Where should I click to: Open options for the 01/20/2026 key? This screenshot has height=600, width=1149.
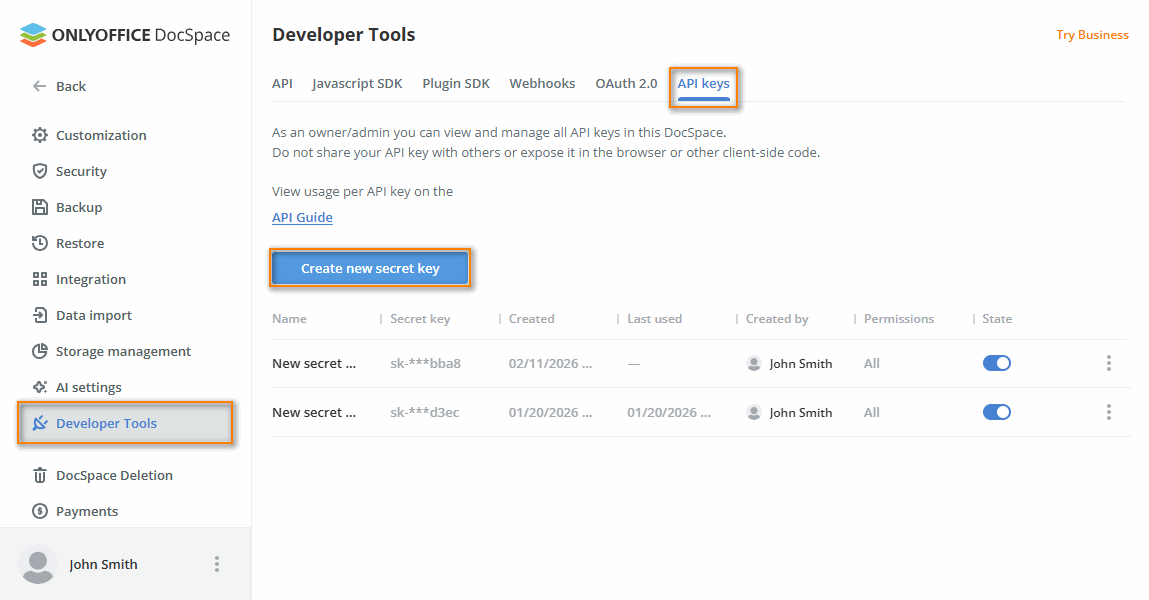(1109, 411)
